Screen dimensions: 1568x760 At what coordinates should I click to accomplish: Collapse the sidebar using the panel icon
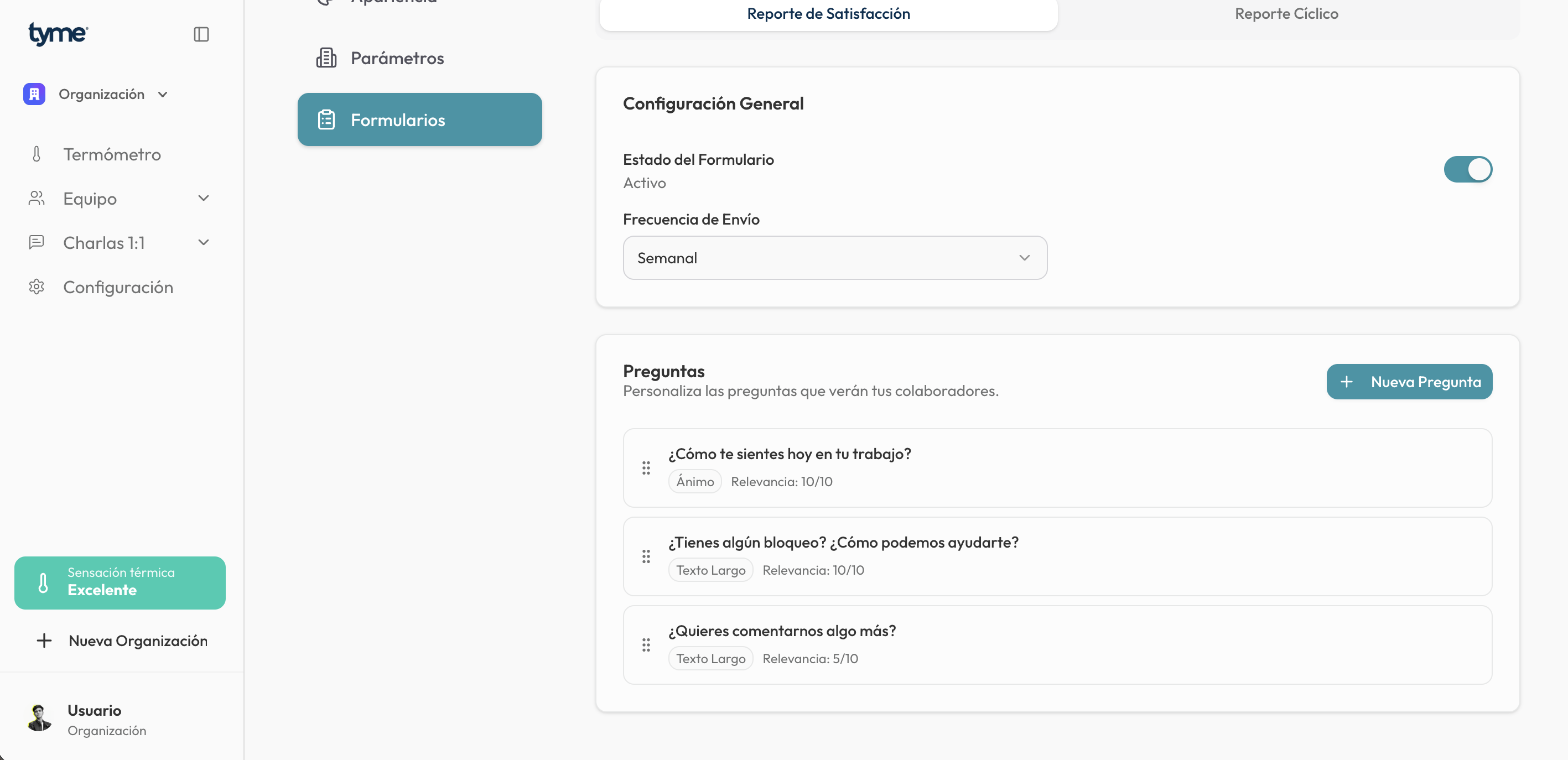click(x=201, y=34)
